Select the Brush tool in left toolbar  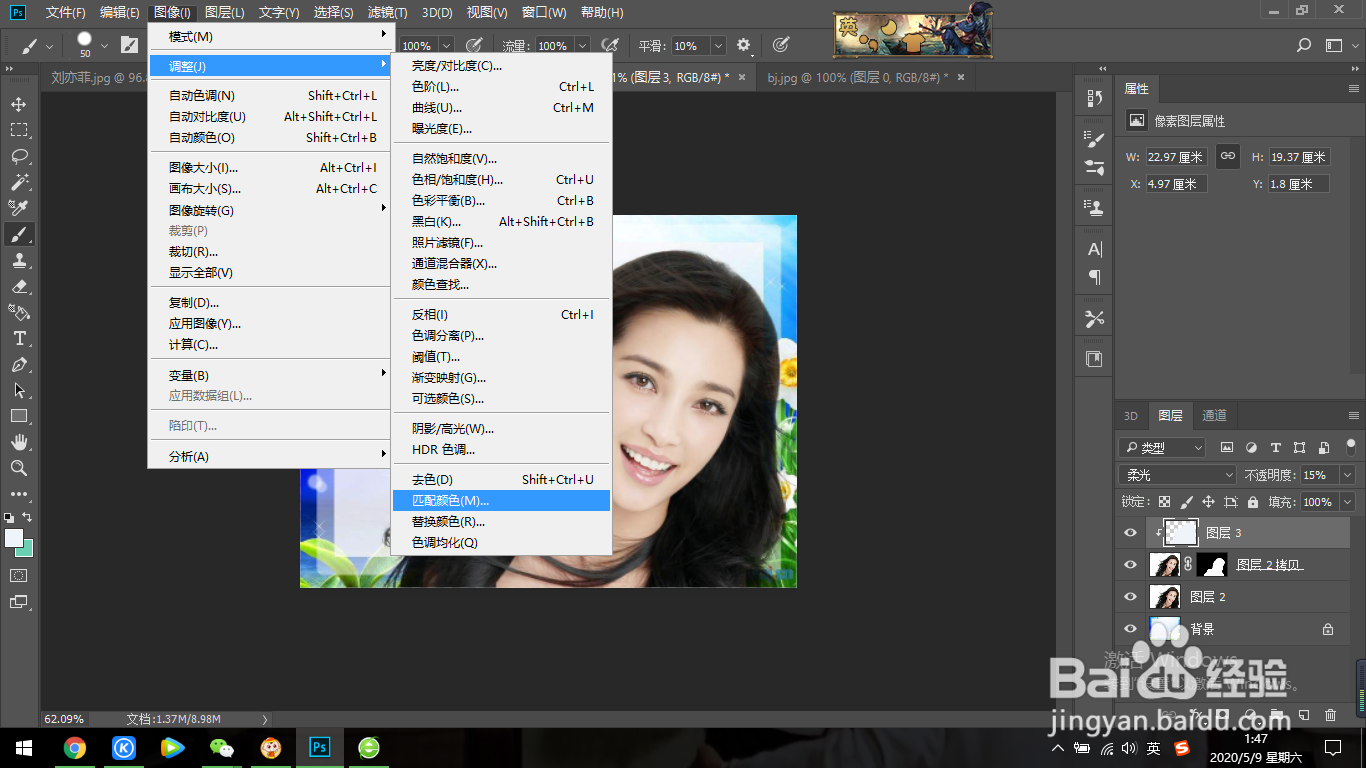click(19, 234)
